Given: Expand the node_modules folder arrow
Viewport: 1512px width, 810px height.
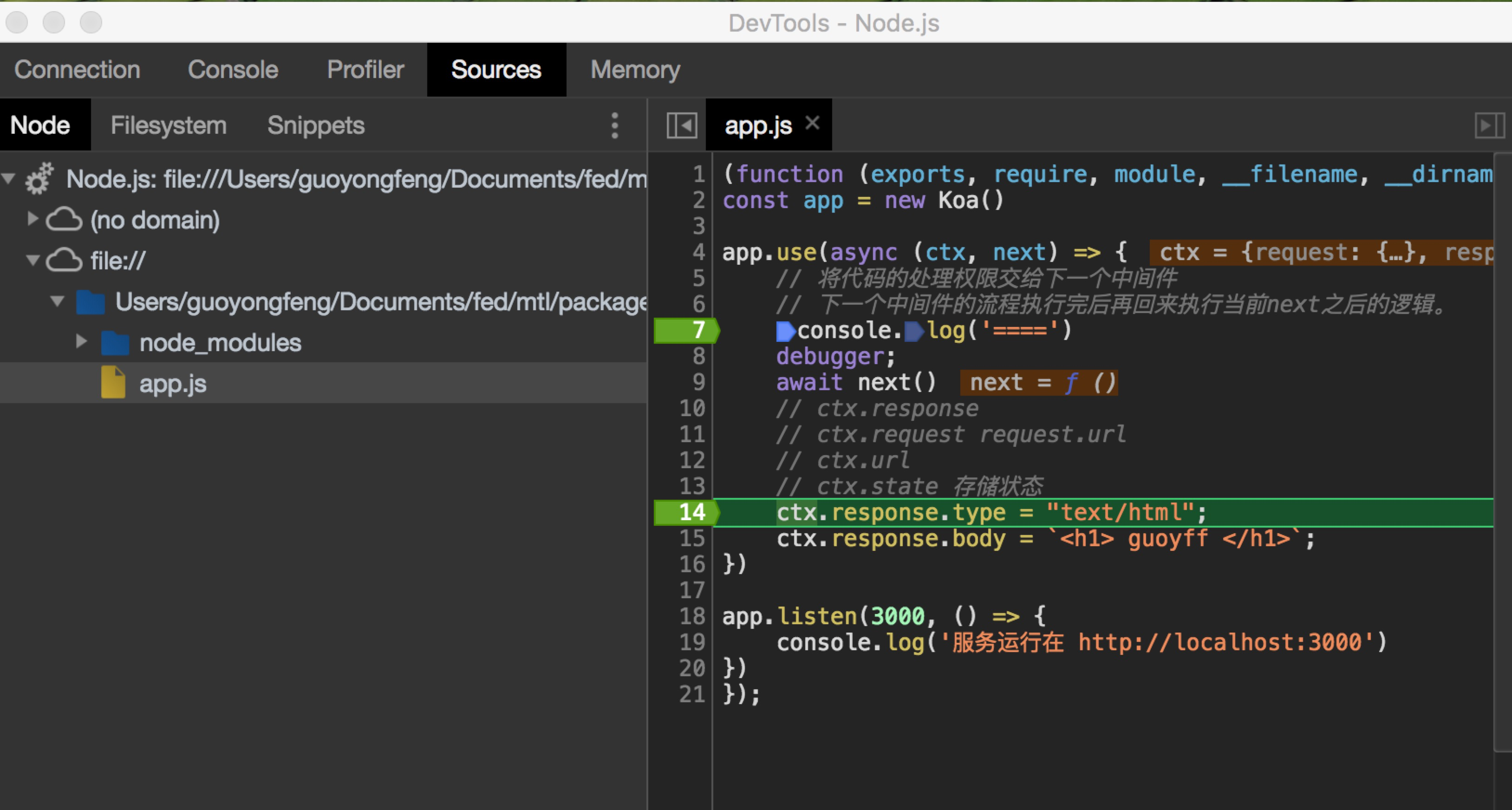Looking at the screenshot, I should point(82,342).
